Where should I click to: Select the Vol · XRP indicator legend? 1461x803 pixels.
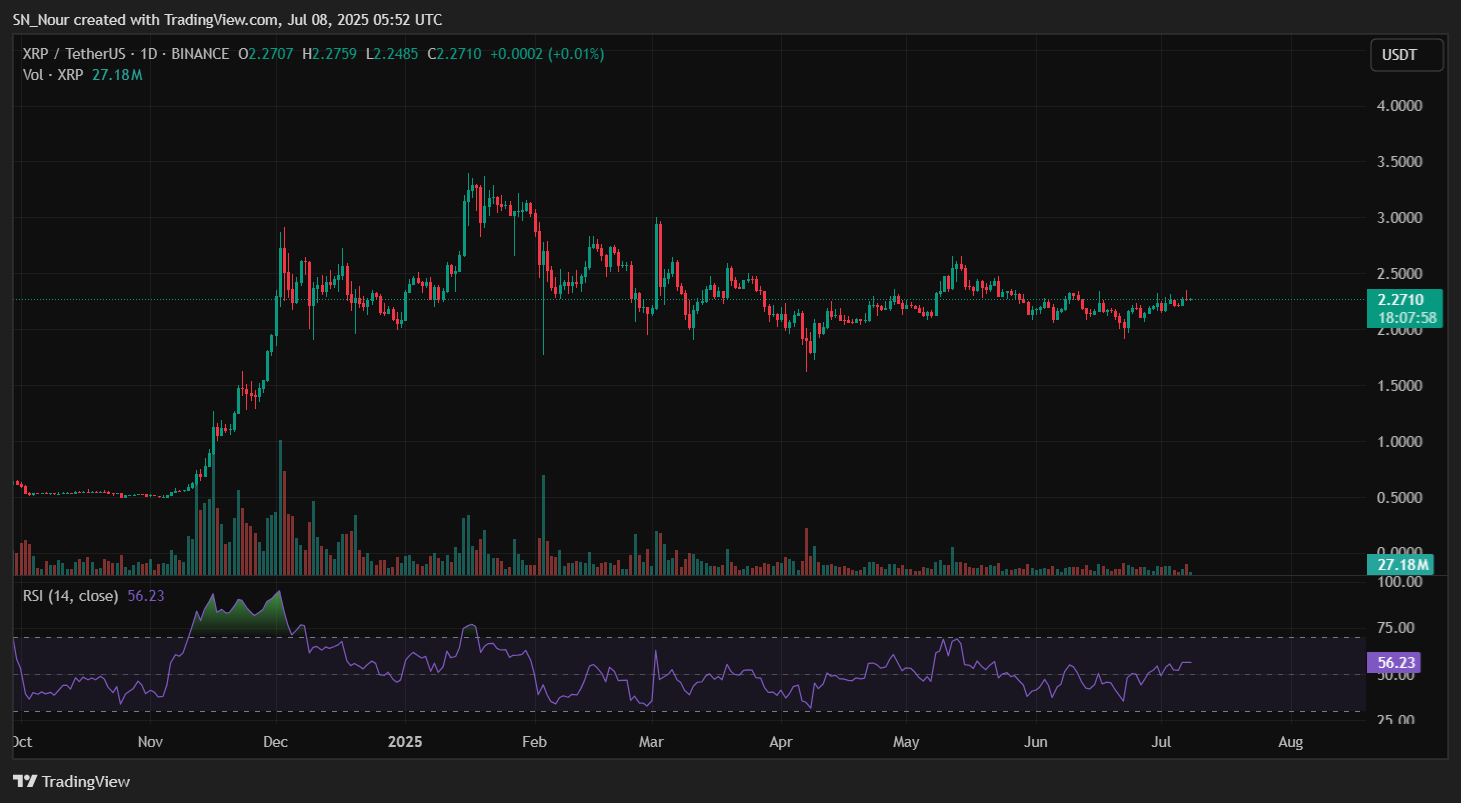(54, 75)
